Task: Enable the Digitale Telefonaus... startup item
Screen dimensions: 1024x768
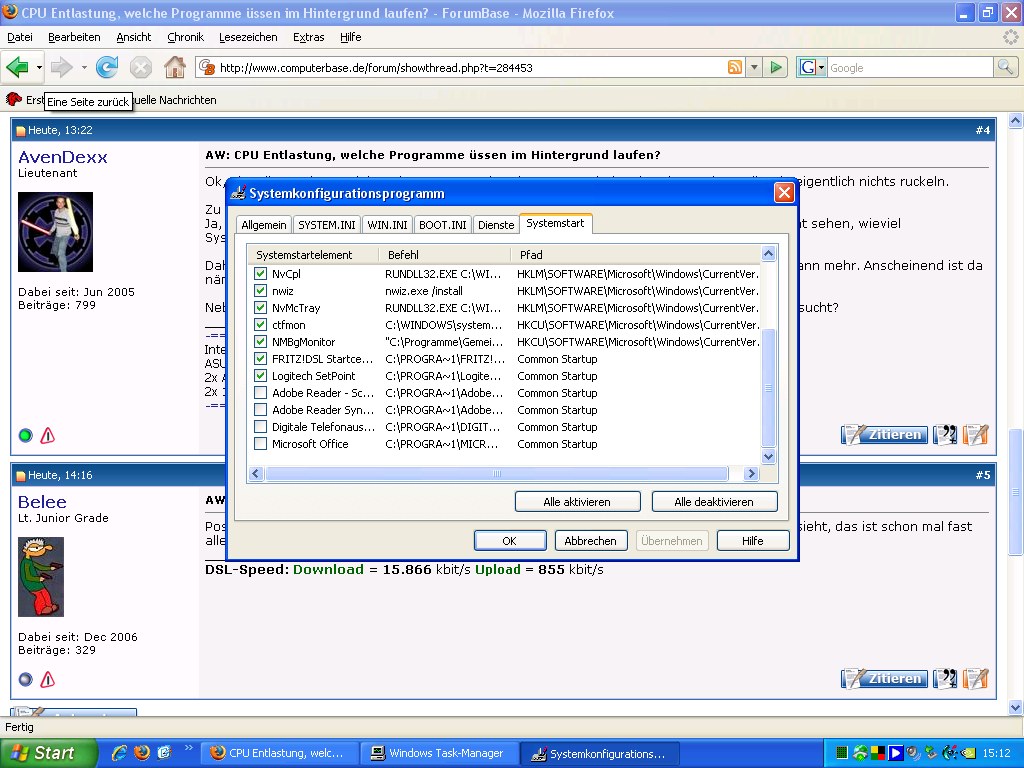Action: (261, 426)
